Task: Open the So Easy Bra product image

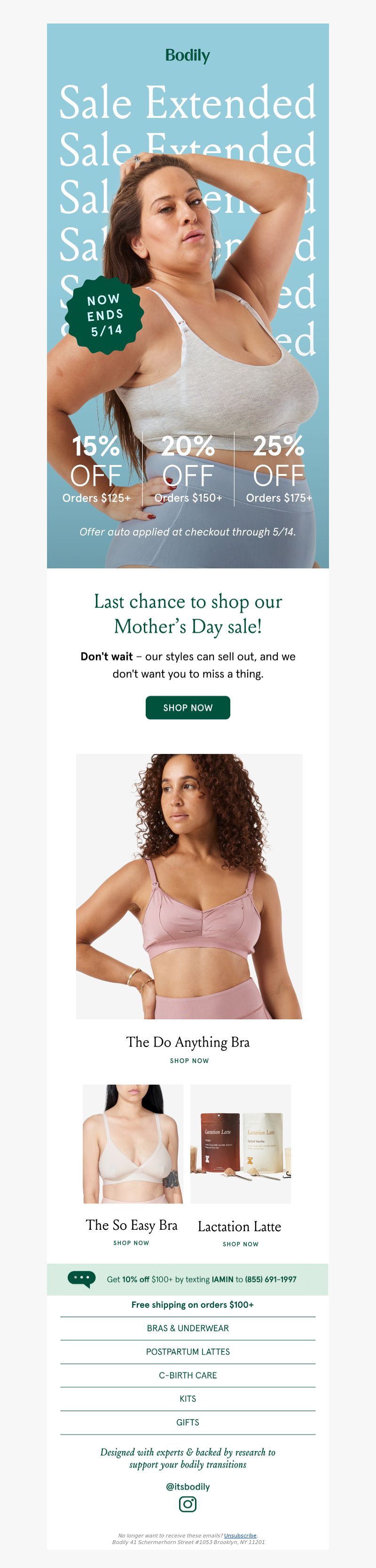Action: 133,1144
